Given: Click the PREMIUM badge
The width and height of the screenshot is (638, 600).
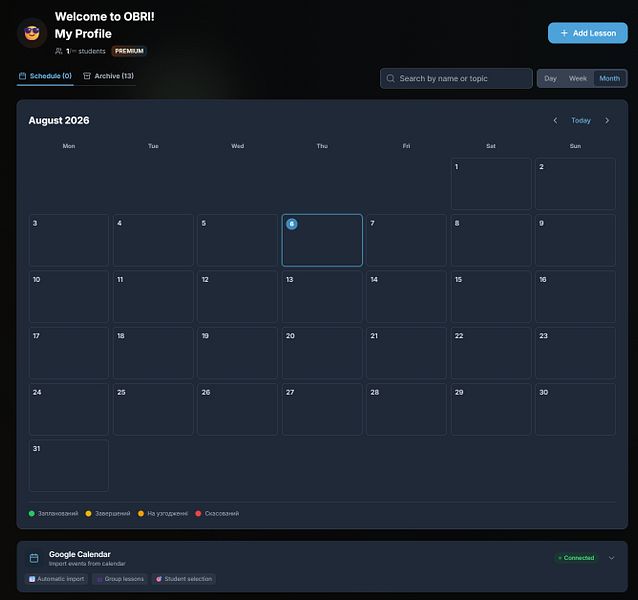Looking at the screenshot, I should [129, 51].
